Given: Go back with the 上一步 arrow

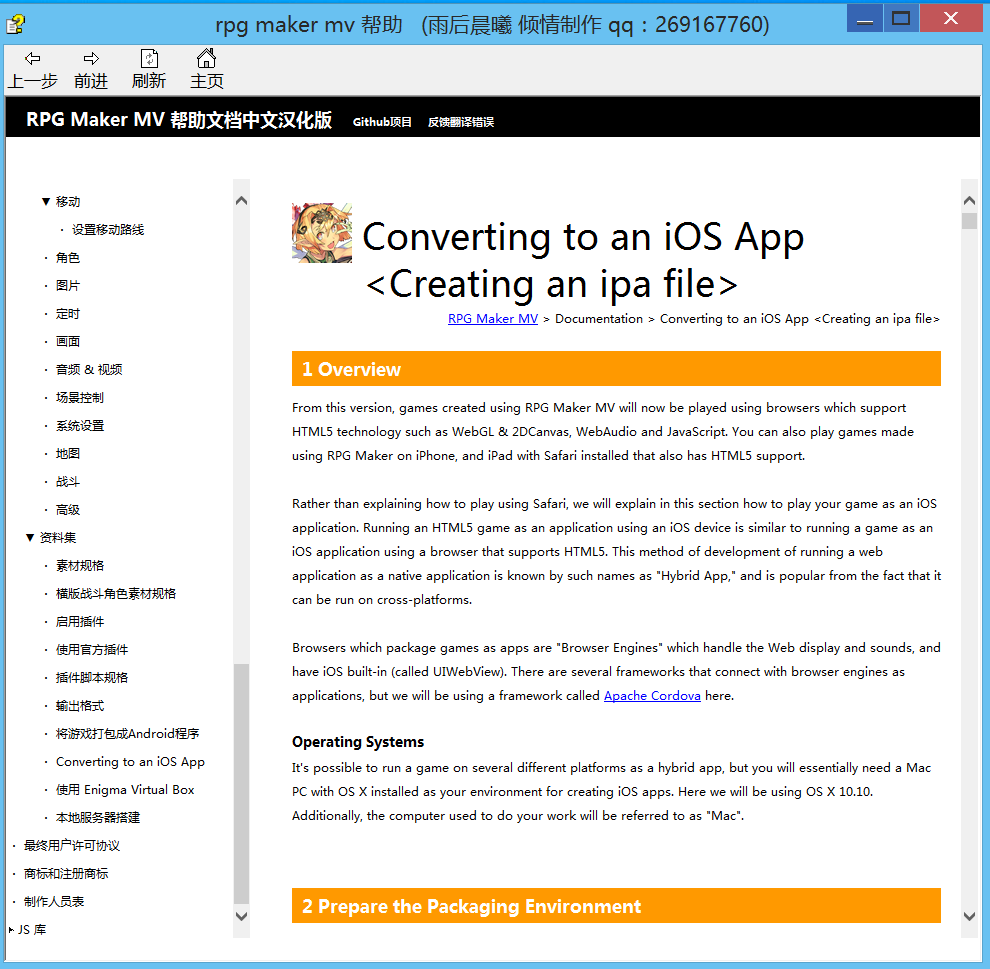Looking at the screenshot, I should click(32, 69).
